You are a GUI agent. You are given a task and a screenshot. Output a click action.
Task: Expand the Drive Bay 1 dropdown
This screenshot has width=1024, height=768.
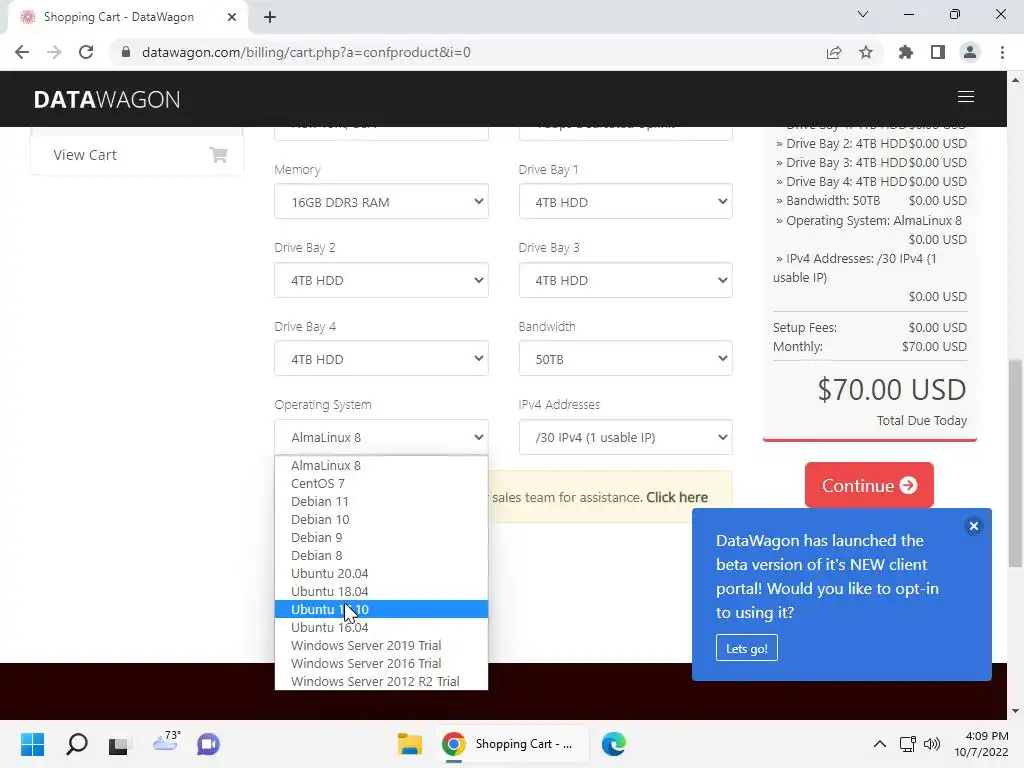tap(625, 202)
